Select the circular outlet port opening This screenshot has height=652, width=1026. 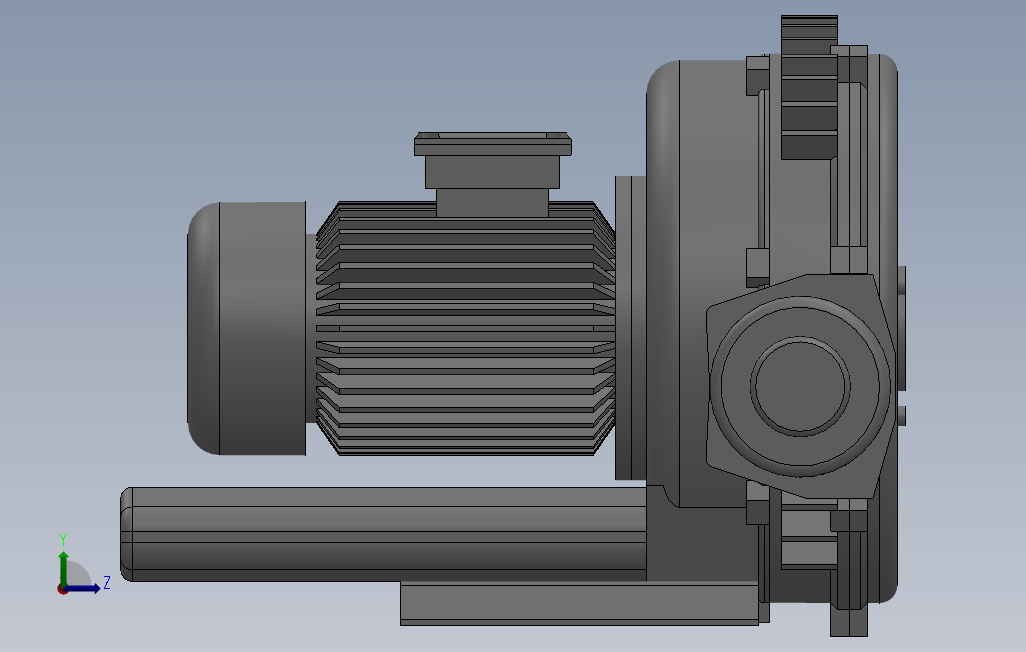coord(800,386)
